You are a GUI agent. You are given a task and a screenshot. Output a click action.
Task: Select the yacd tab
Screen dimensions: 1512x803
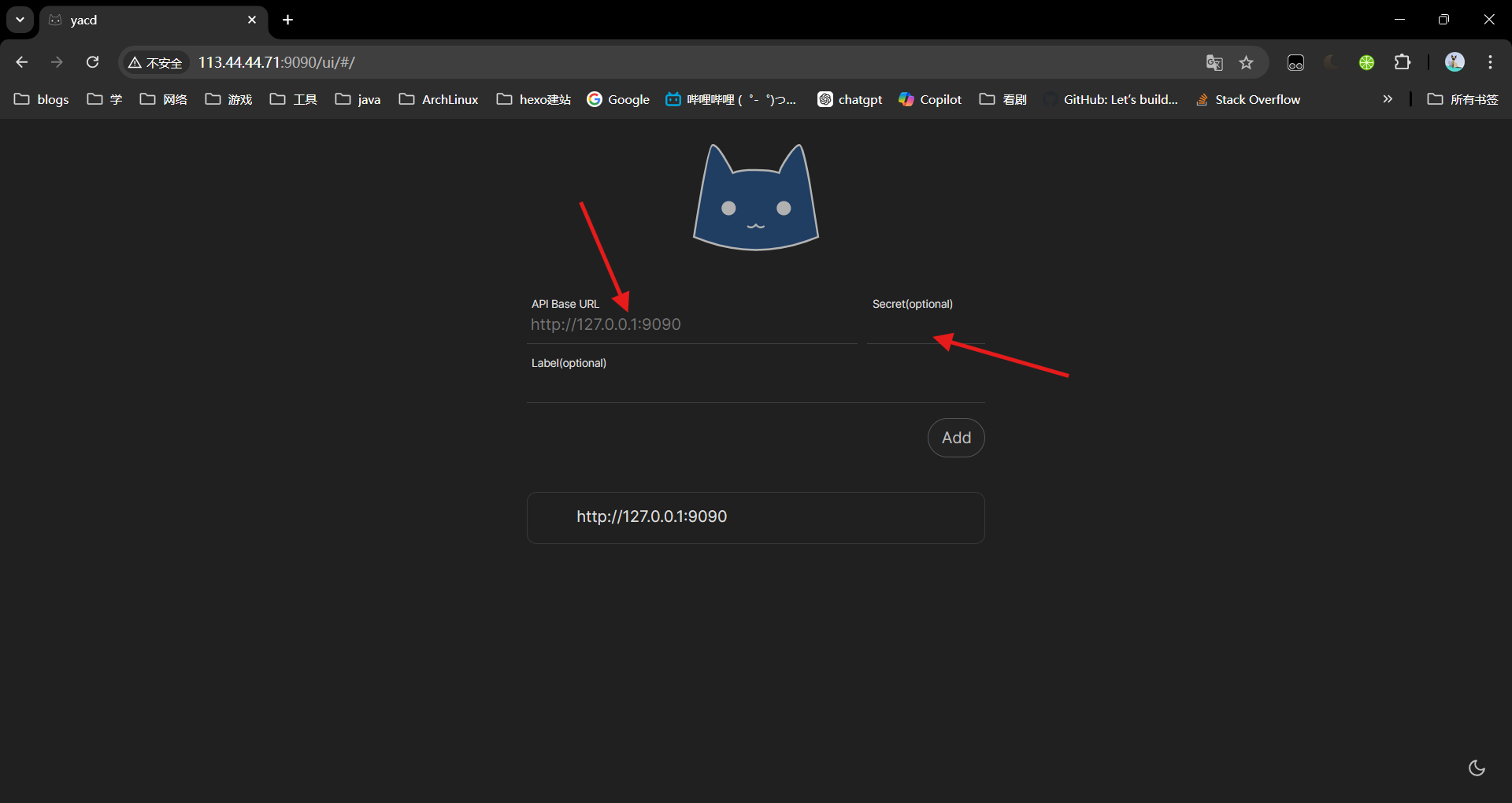click(154, 20)
